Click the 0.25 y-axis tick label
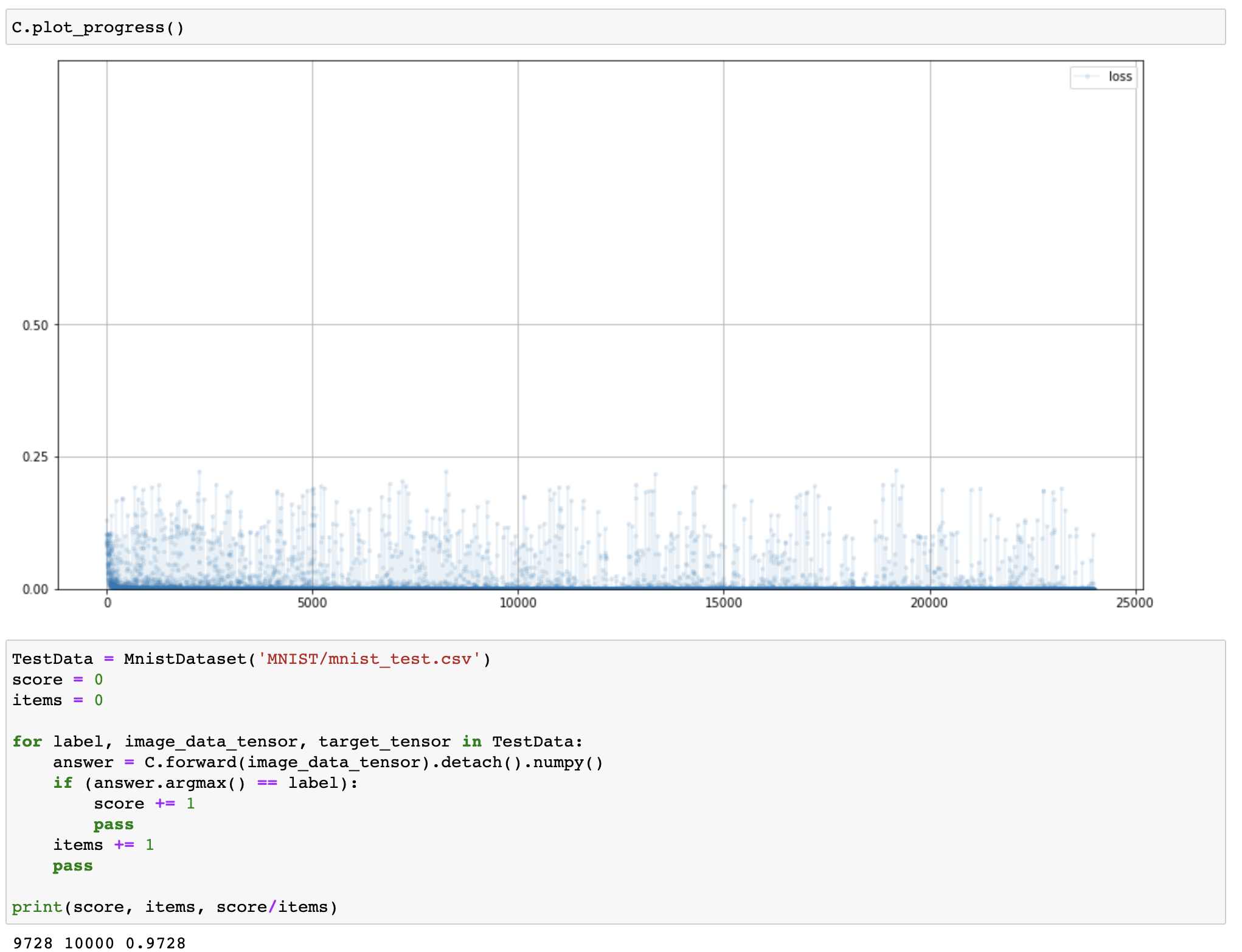The width and height of the screenshot is (1242, 952). (x=35, y=457)
